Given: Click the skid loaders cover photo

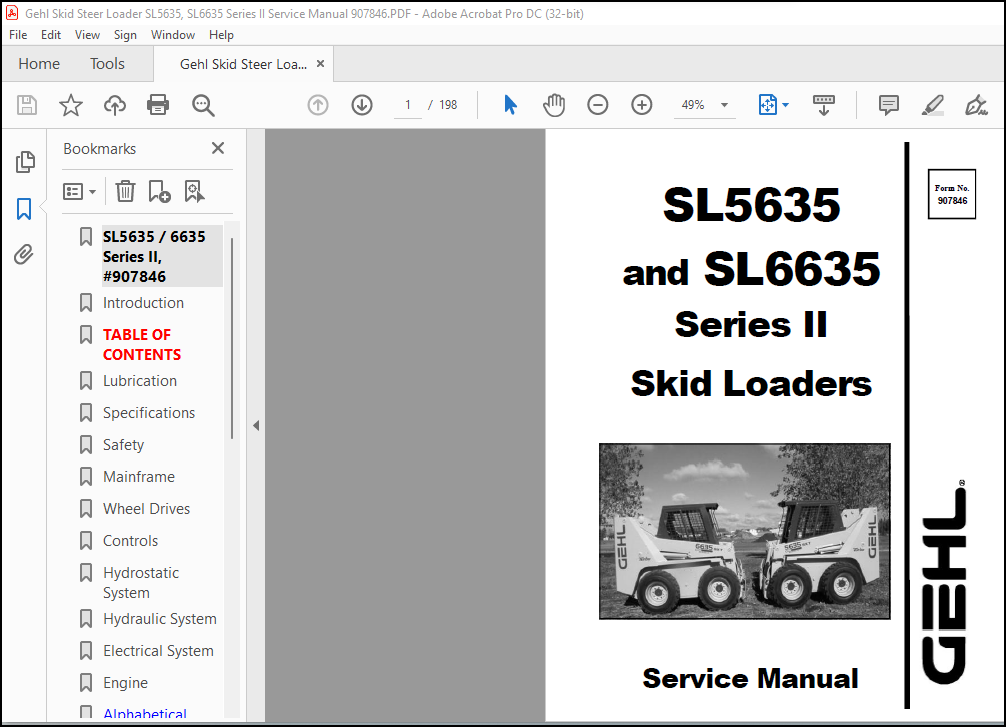Looking at the screenshot, I should tap(744, 531).
